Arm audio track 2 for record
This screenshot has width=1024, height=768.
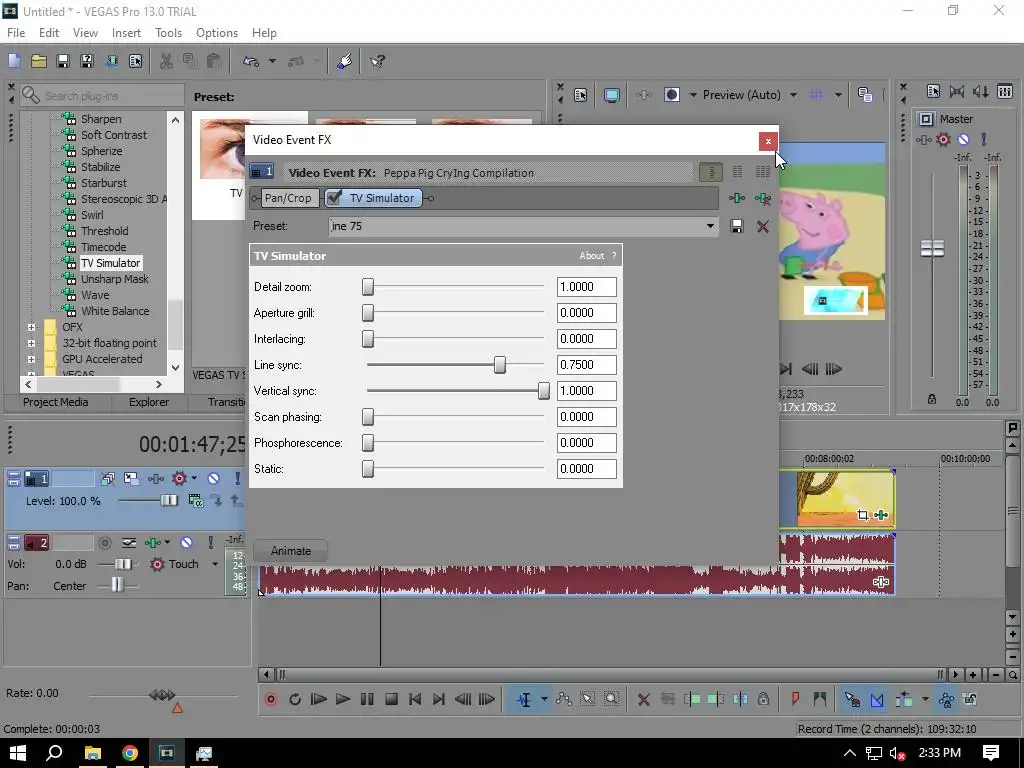[x=104, y=543]
